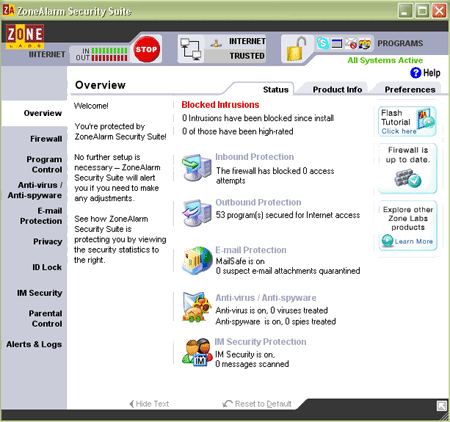Click the Outbound Protection computer icon
The image size is (450, 422).
197,213
